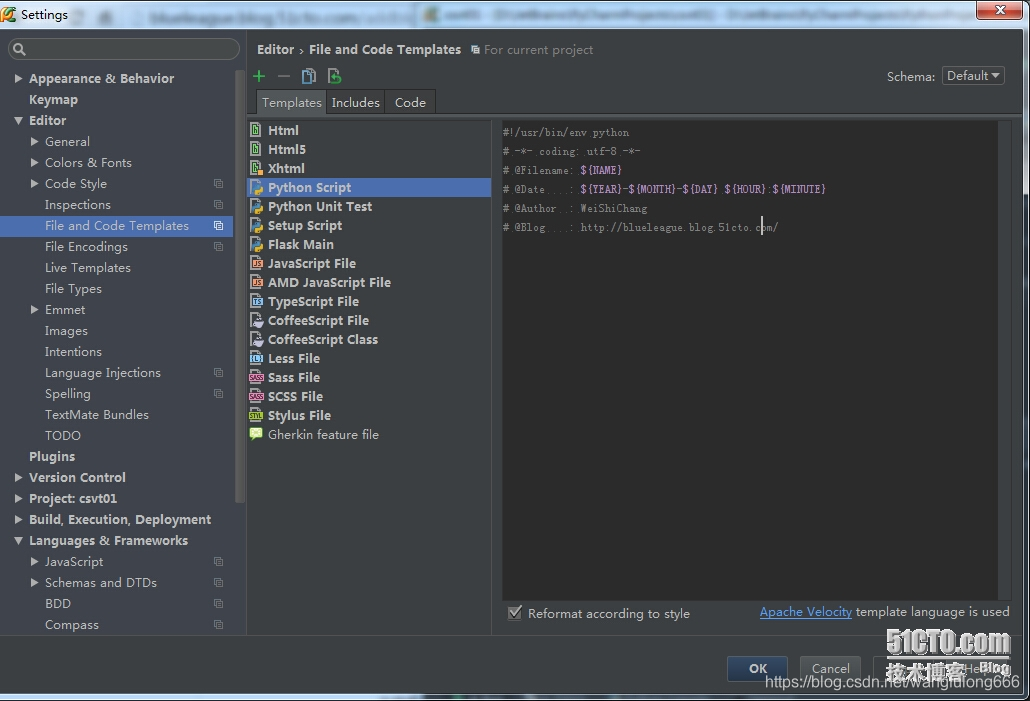Click the Copy template icon
This screenshot has height=701, width=1030.
(x=309, y=76)
